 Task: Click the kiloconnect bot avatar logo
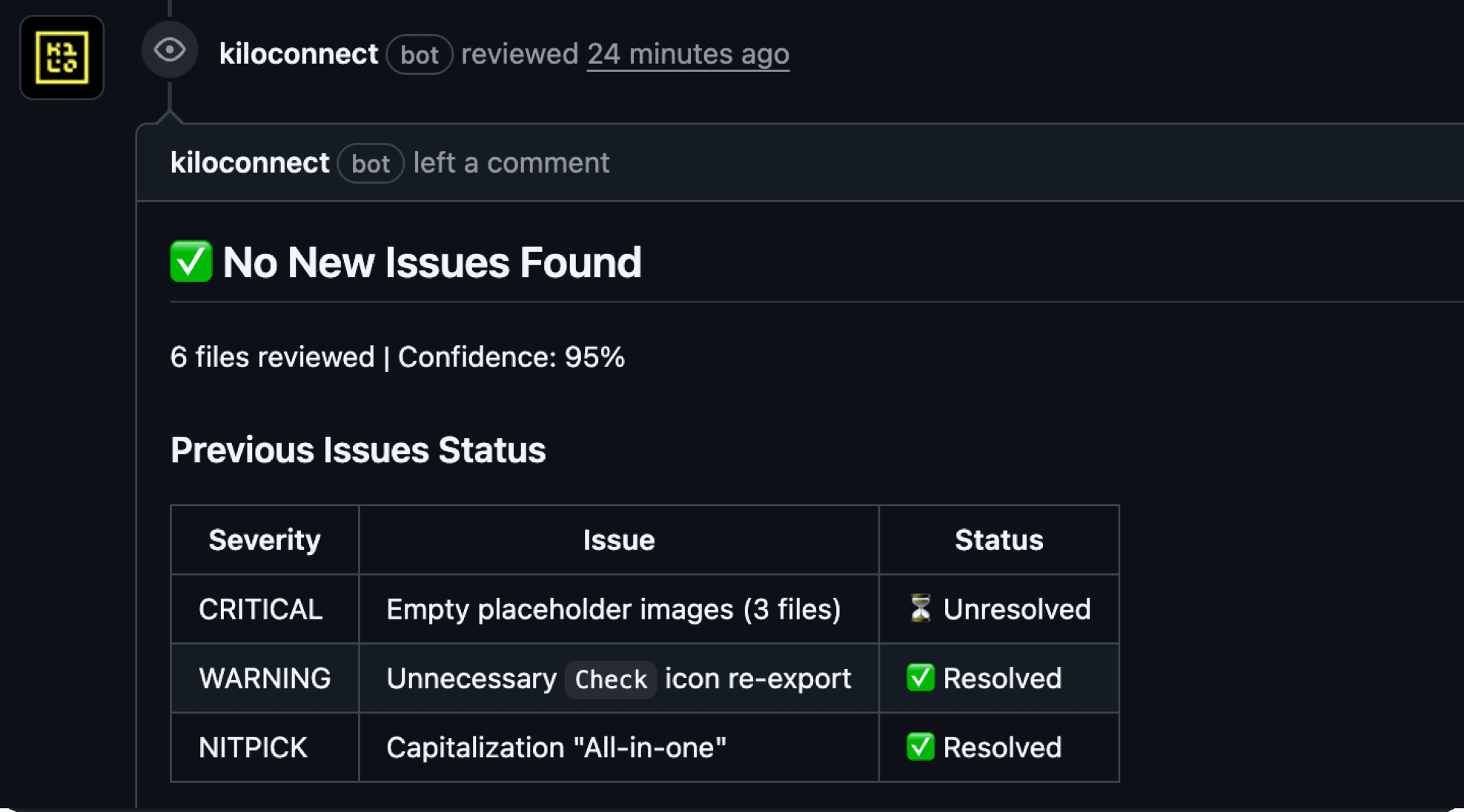(62, 56)
